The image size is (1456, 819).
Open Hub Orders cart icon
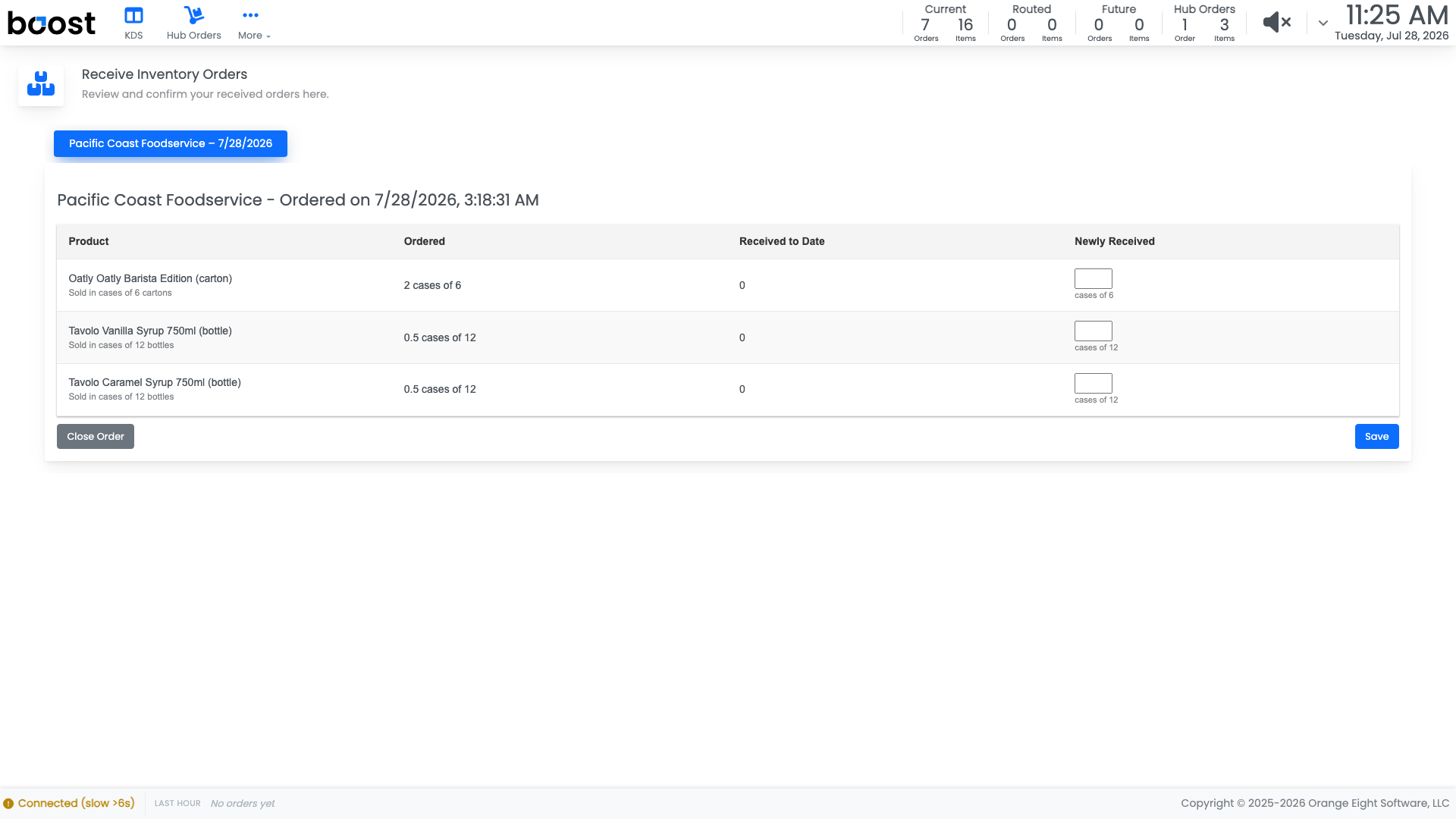click(194, 15)
